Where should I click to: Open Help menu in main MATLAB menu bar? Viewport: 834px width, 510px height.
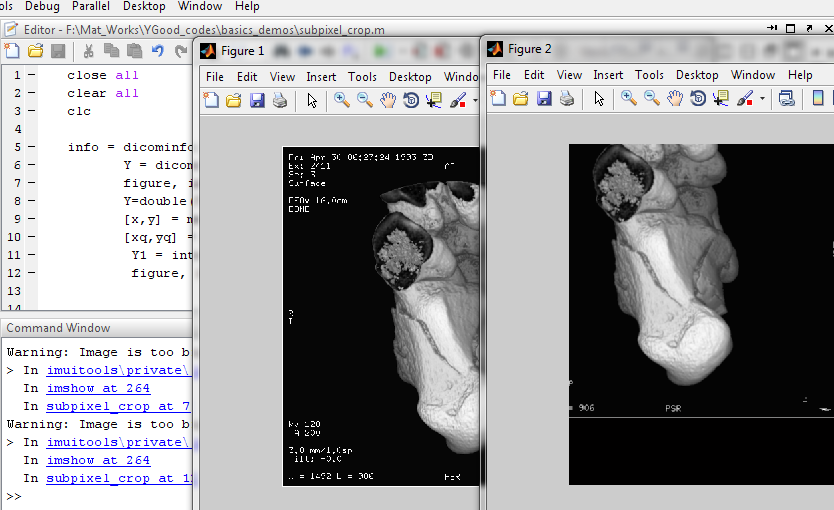[247, 6]
